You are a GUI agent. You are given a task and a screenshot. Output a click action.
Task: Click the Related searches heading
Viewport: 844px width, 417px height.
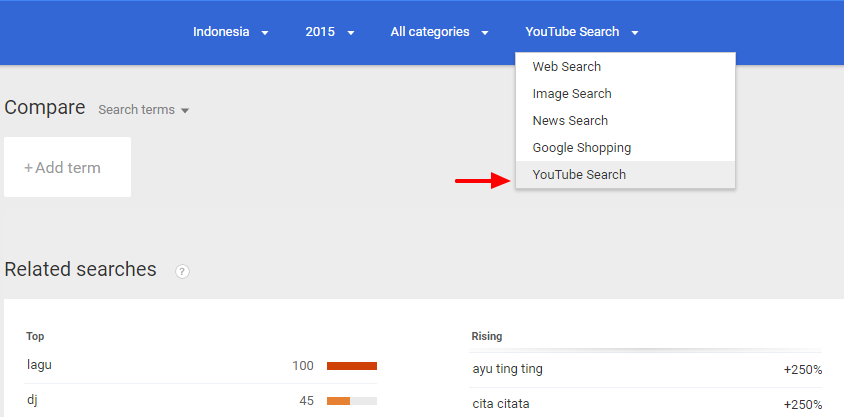[x=80, y=269]
